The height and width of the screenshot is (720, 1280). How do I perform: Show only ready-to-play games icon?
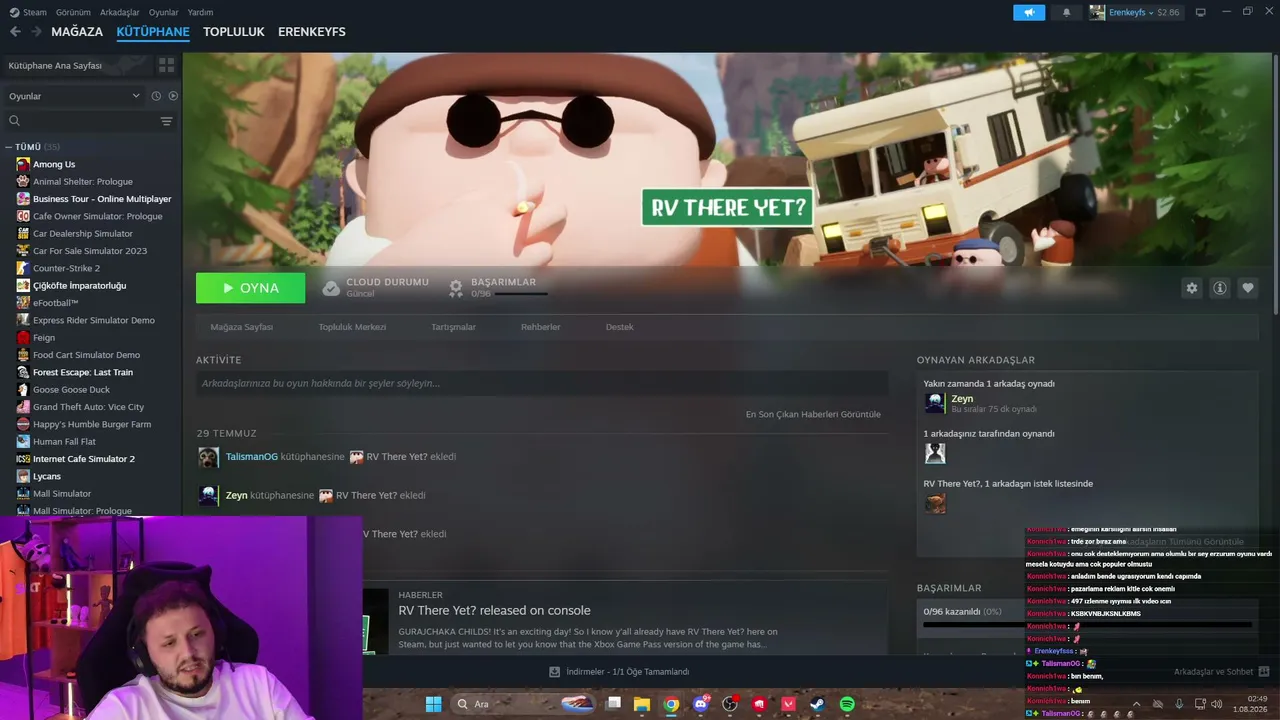point(173,96)
